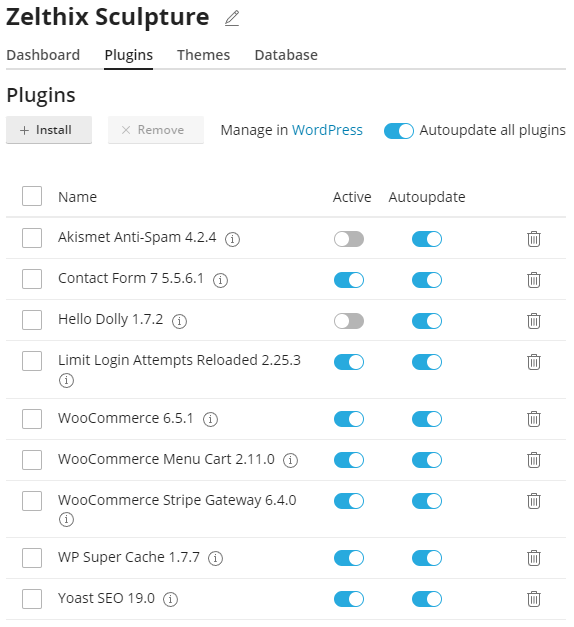Open the Database tab

(x=286, y=55)
